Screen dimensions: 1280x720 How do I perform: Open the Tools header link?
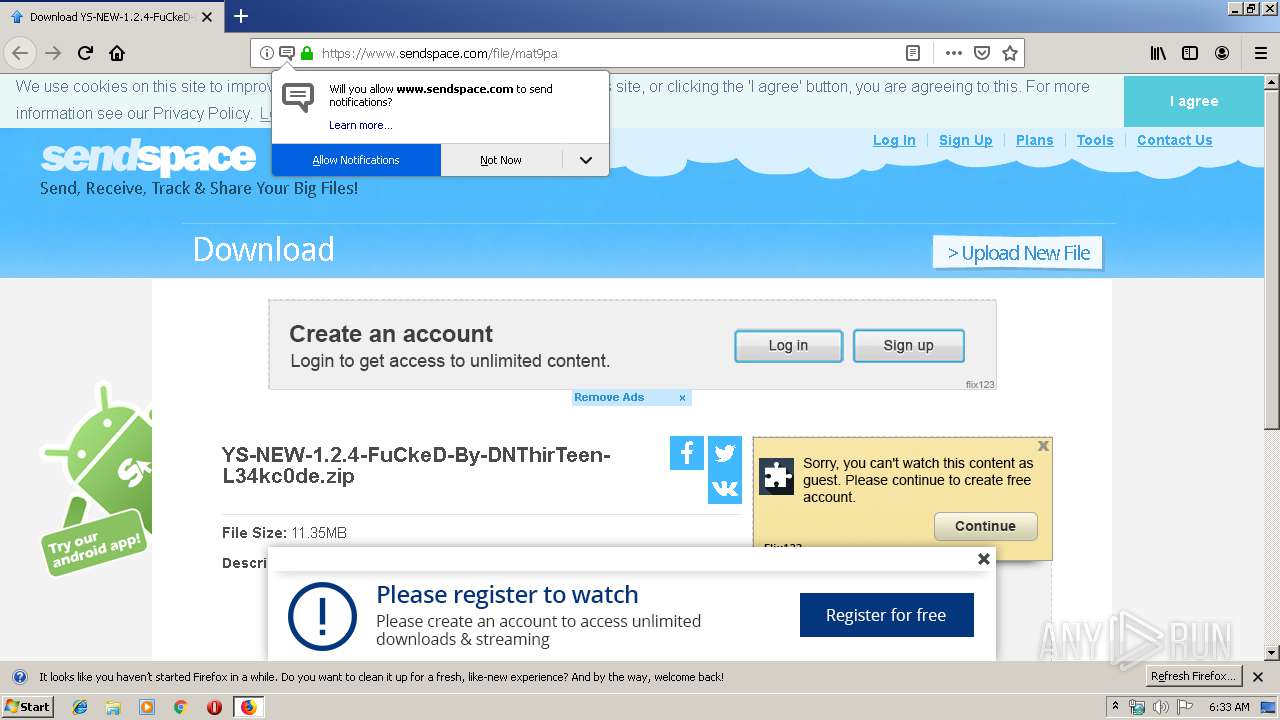click(1095, 140)
